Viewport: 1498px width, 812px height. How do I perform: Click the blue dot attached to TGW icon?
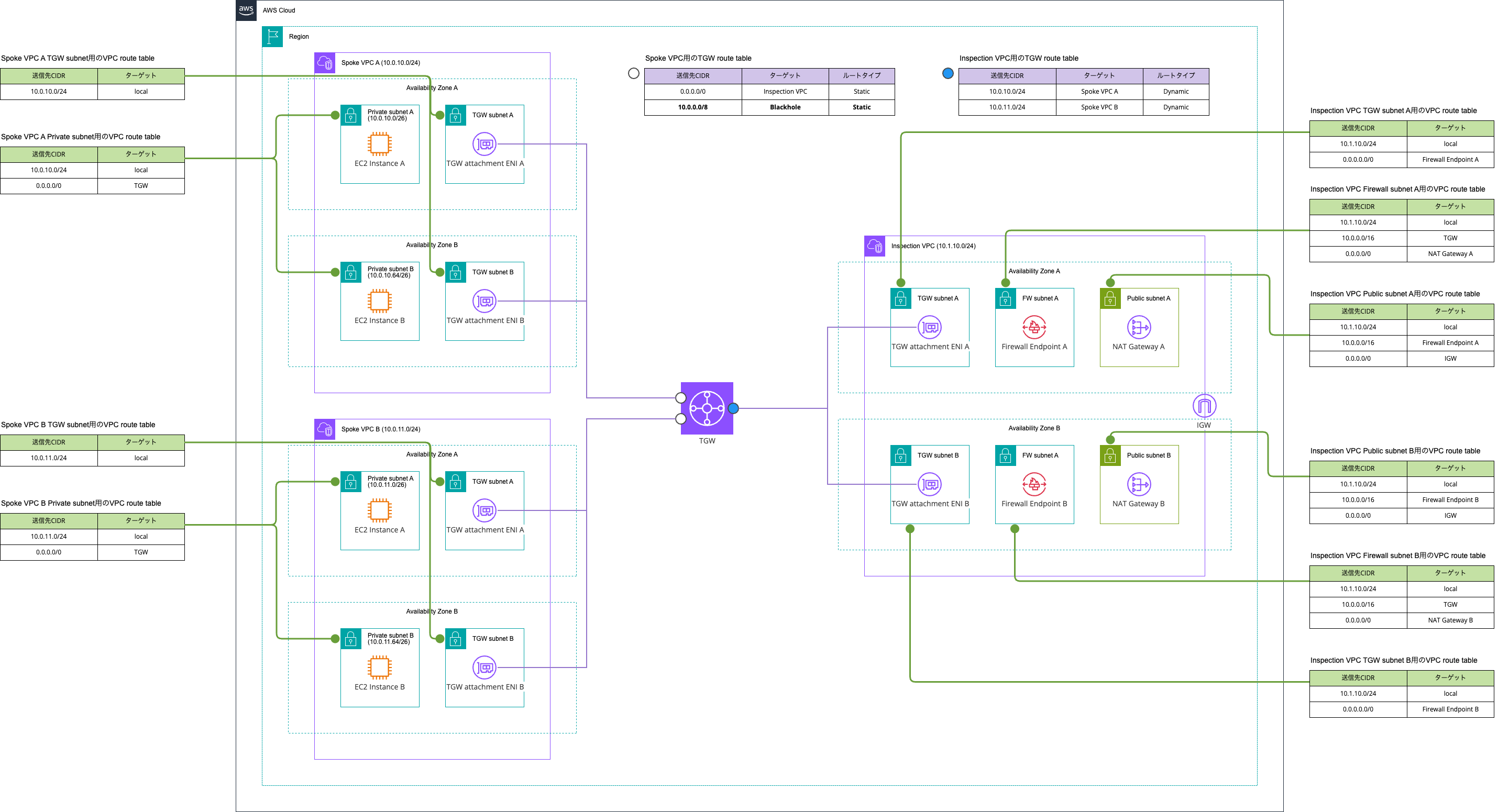(733, 408)
